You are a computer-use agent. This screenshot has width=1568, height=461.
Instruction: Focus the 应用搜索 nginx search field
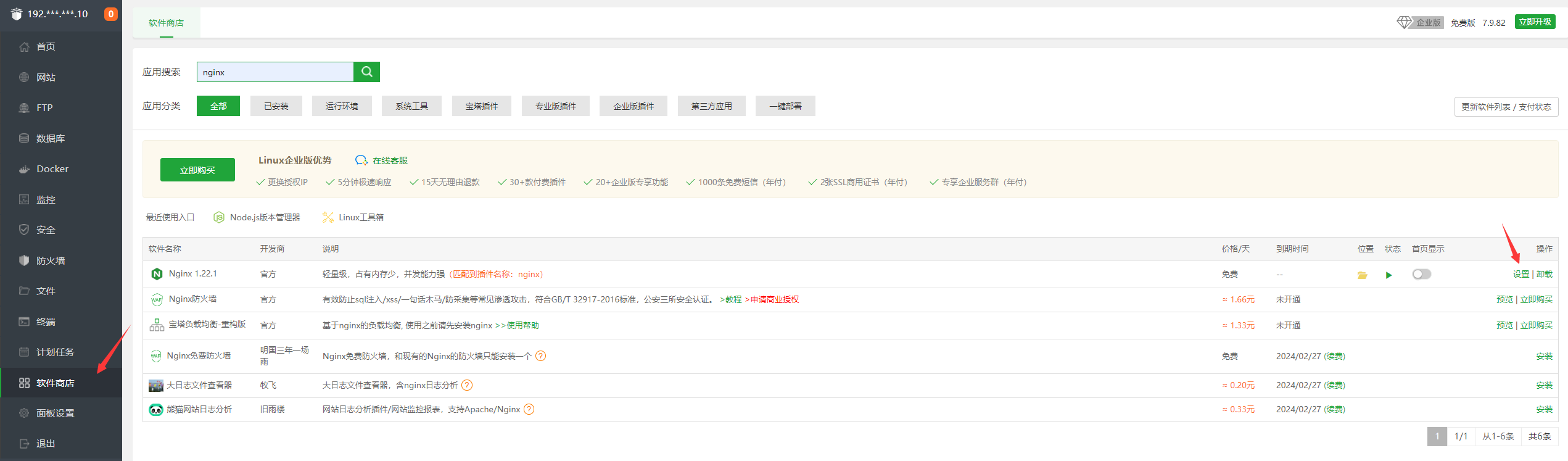click(275, 72)
